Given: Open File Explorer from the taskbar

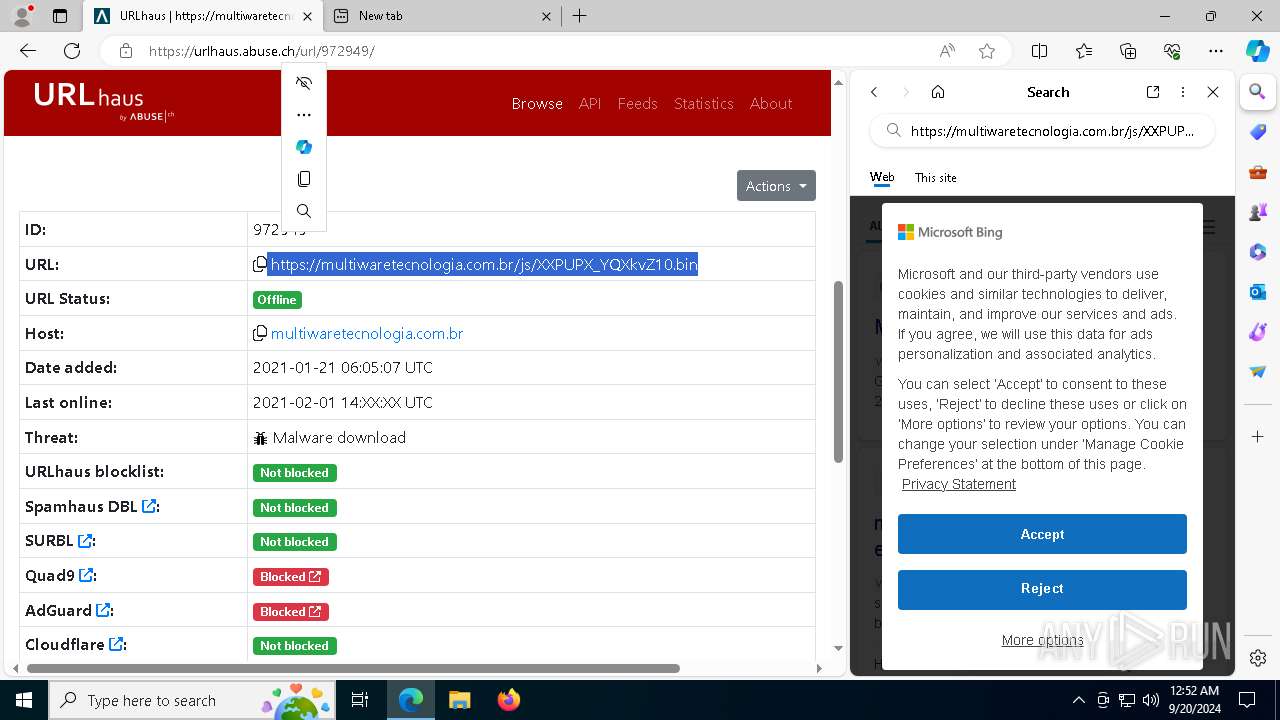Looking at the screenshot, I should pyautogui.click(x=460, y=700).
